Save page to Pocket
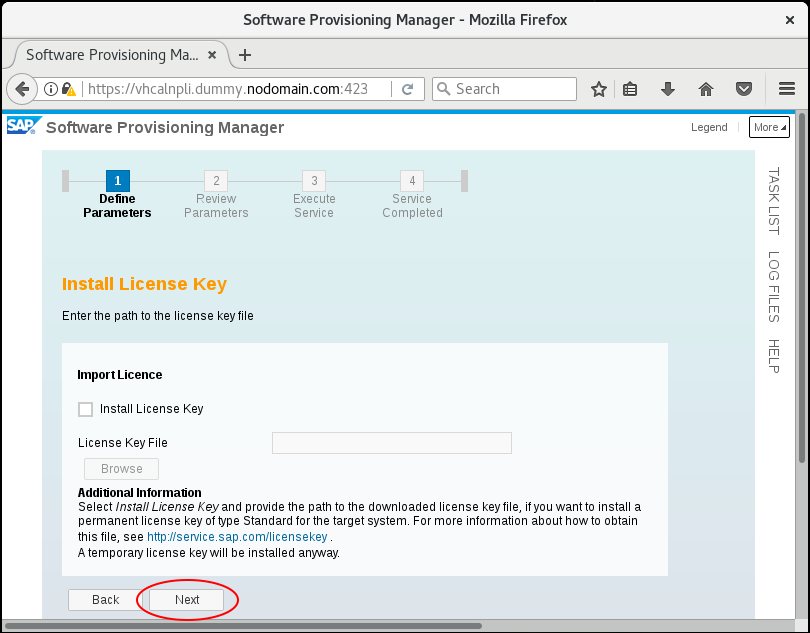Screen dimensions: 810x633 [743, 89]
